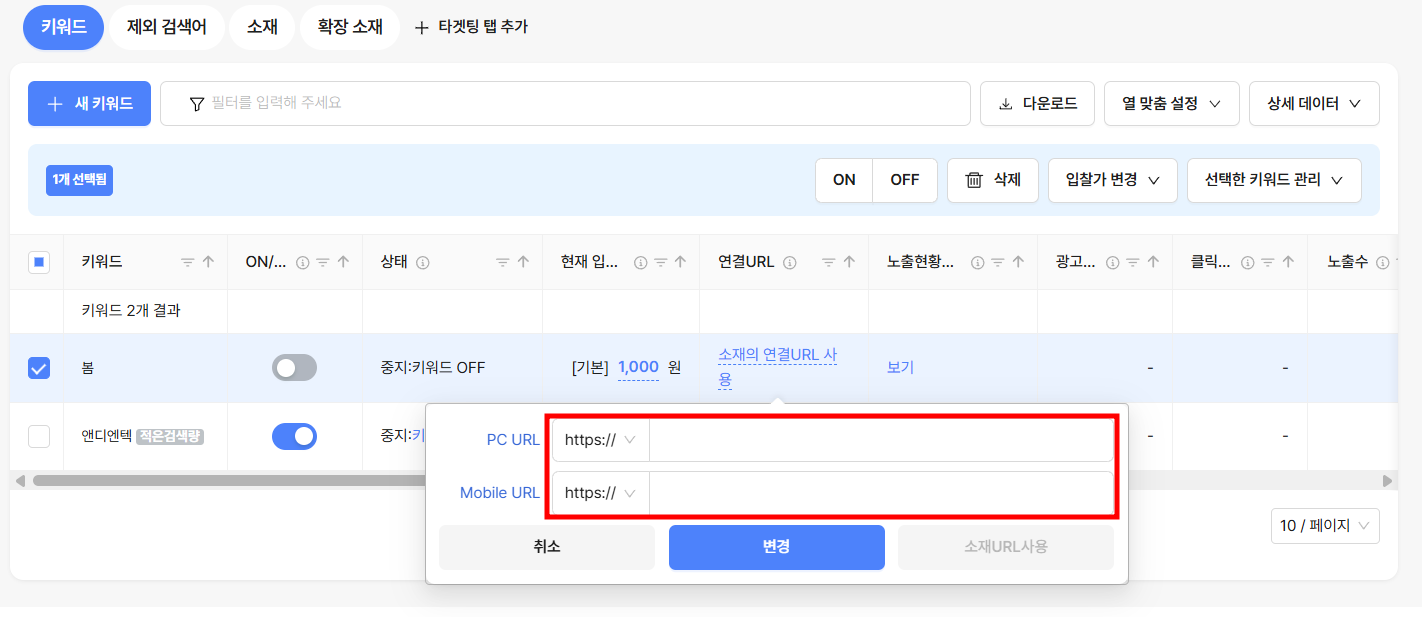This screenshot has width=1422, height=617.
Task: Show info for 클릭 column
Action: [1248, 262]
